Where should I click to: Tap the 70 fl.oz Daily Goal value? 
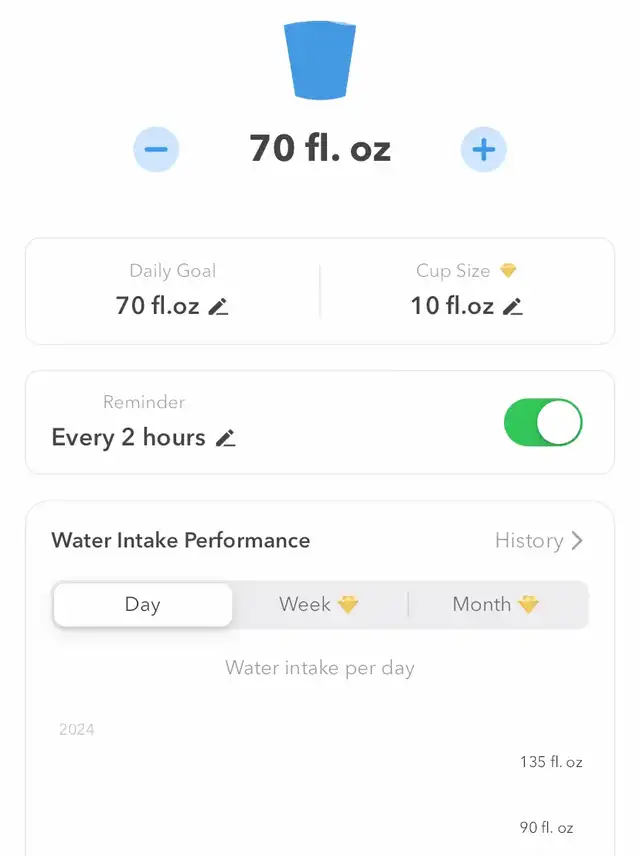click(158, 306)
